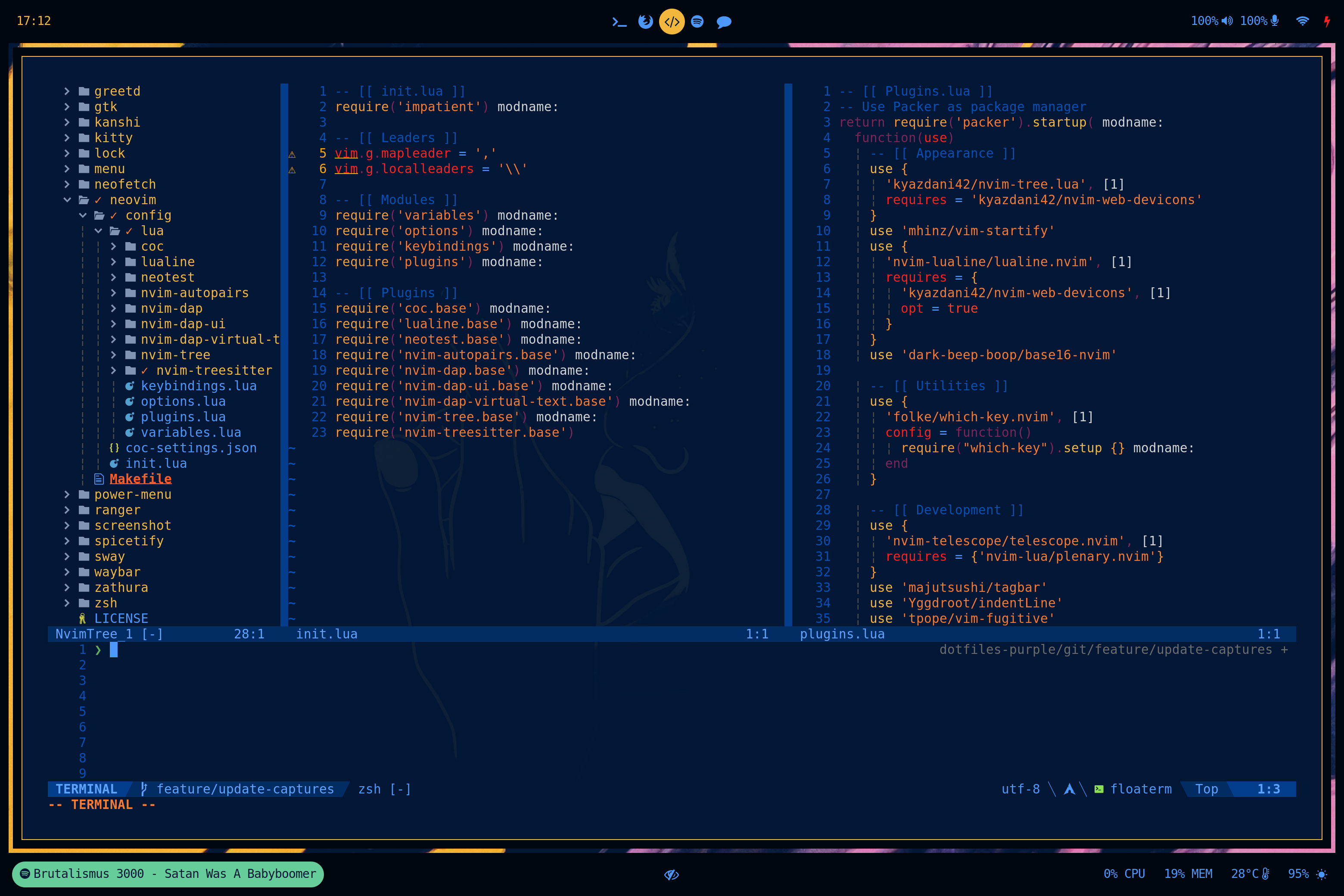Open the Makefile entry in the tree
Screen dimensions: 1344x896
(x=140, y=479)
